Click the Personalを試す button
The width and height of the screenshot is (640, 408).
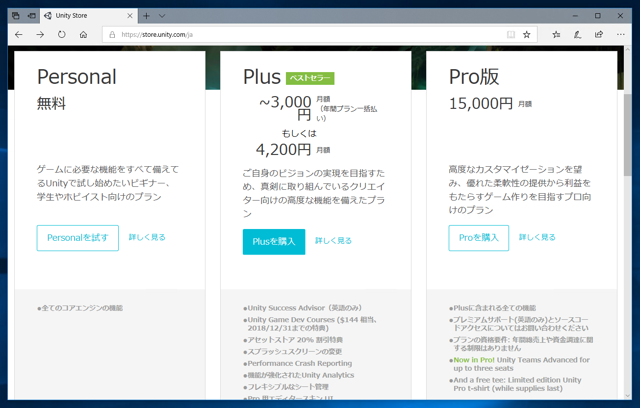[x=78, y=238]
